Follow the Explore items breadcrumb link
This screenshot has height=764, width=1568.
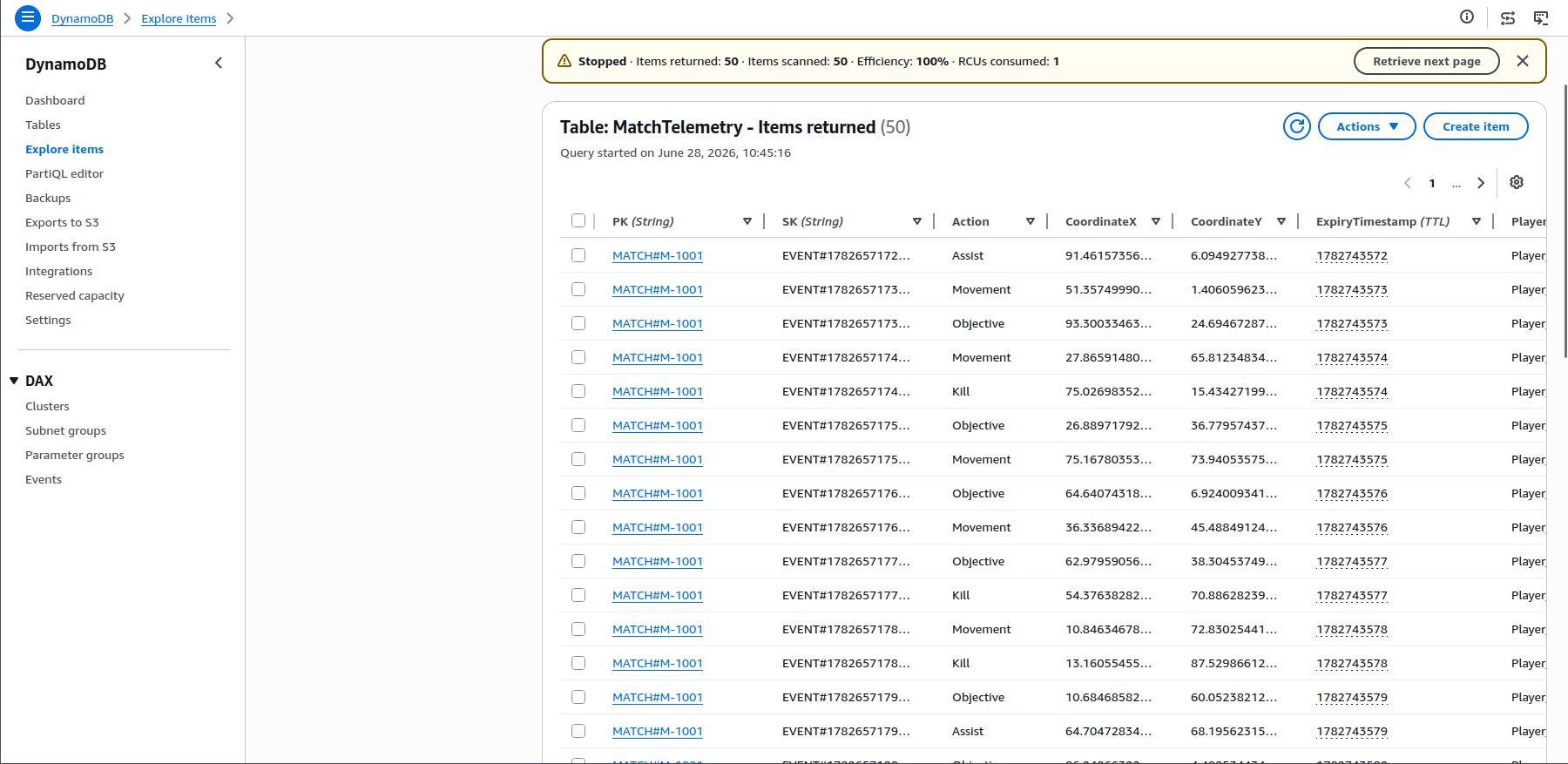[179, 18]
